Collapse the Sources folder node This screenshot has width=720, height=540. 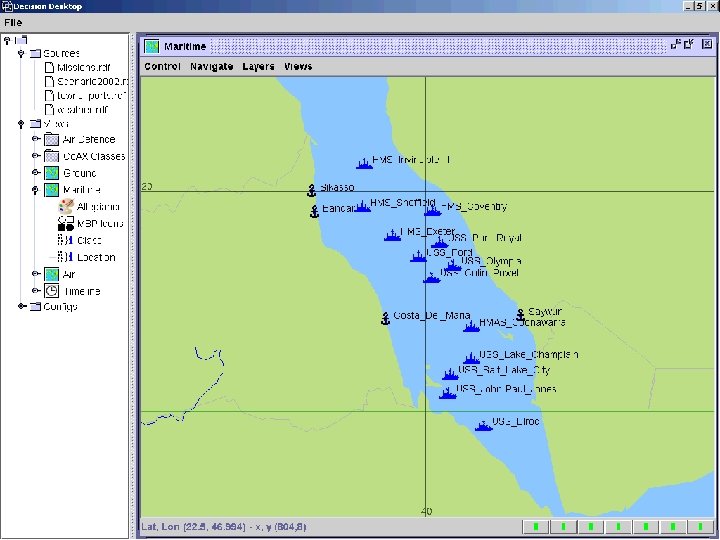[x=21, y=54]
